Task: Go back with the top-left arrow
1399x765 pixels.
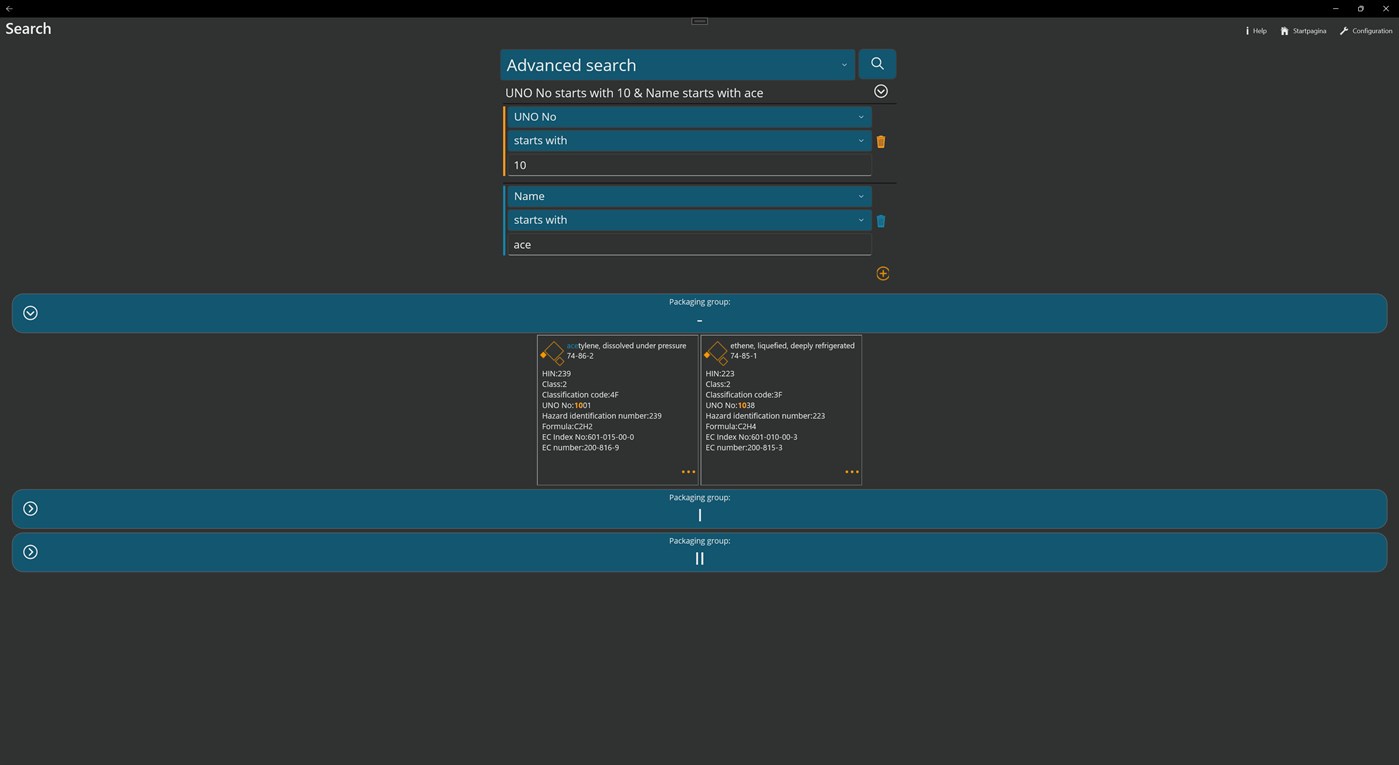Action: click(9, 8)
